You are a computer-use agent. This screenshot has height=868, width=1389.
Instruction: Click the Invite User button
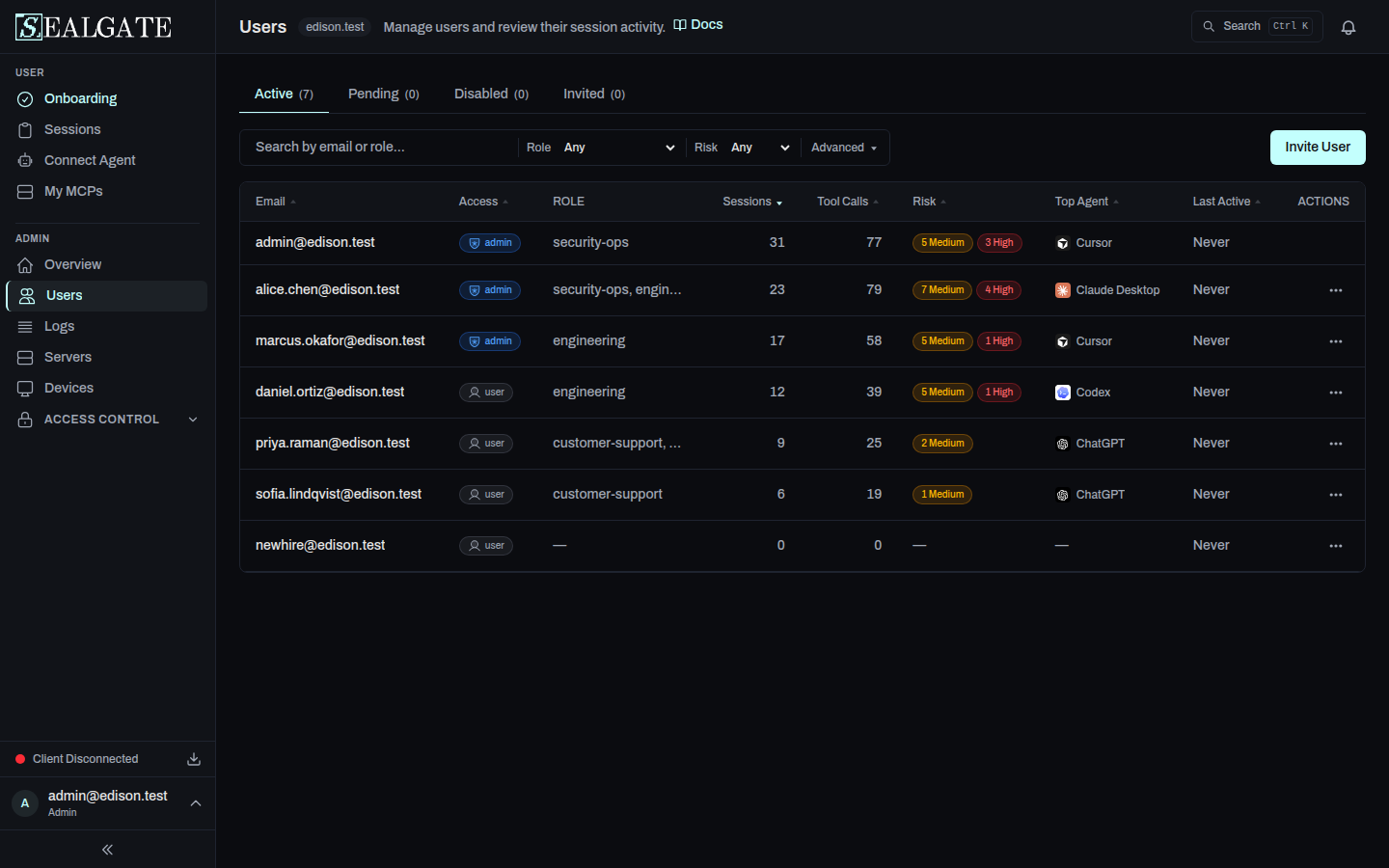click(x=1318, y=148)
